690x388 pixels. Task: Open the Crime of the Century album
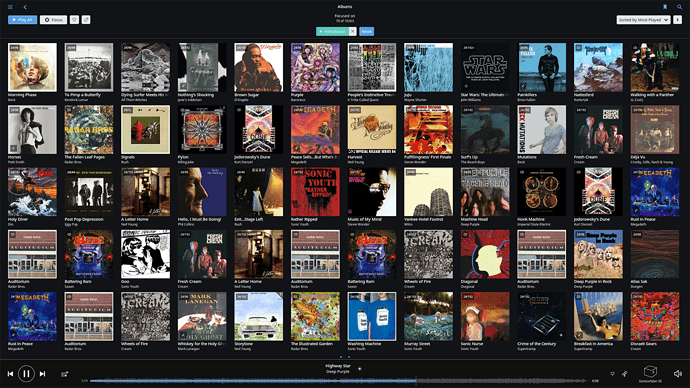542,317
